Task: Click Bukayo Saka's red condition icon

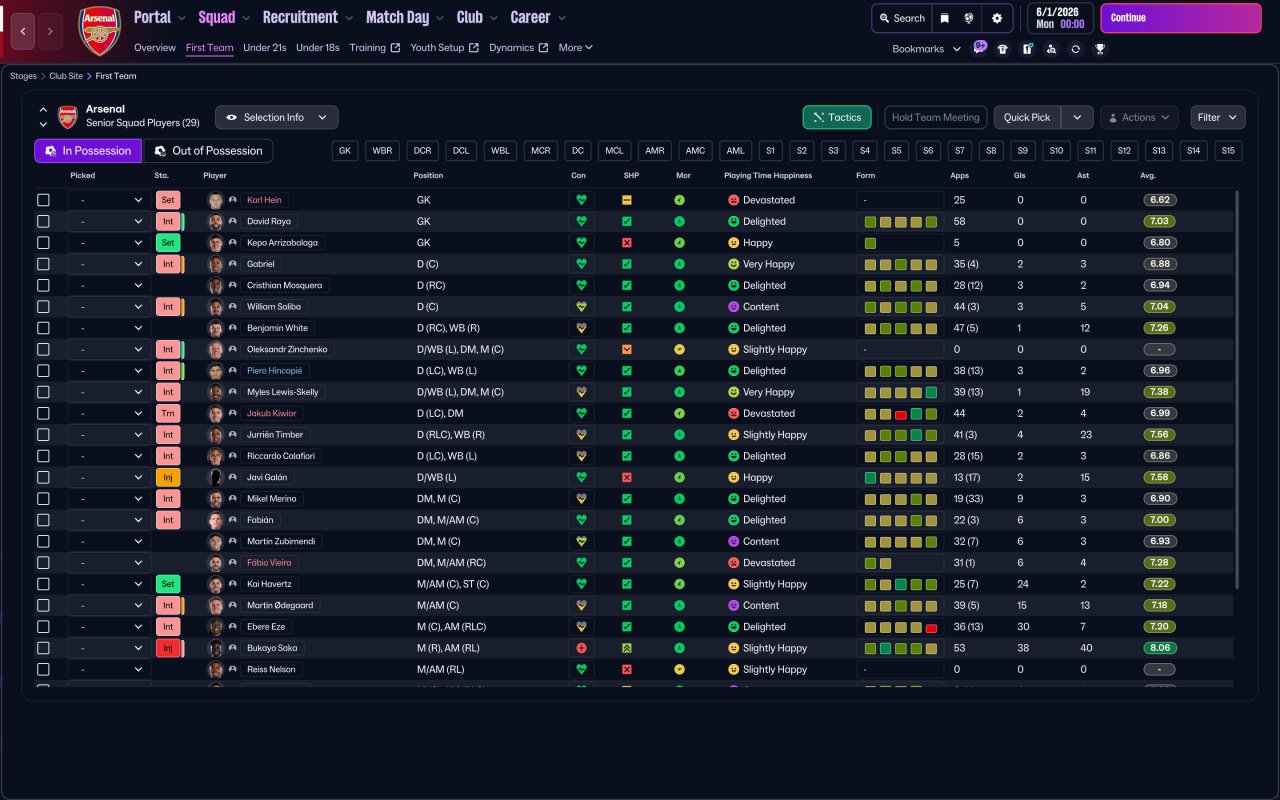Action: pos(581,648)
